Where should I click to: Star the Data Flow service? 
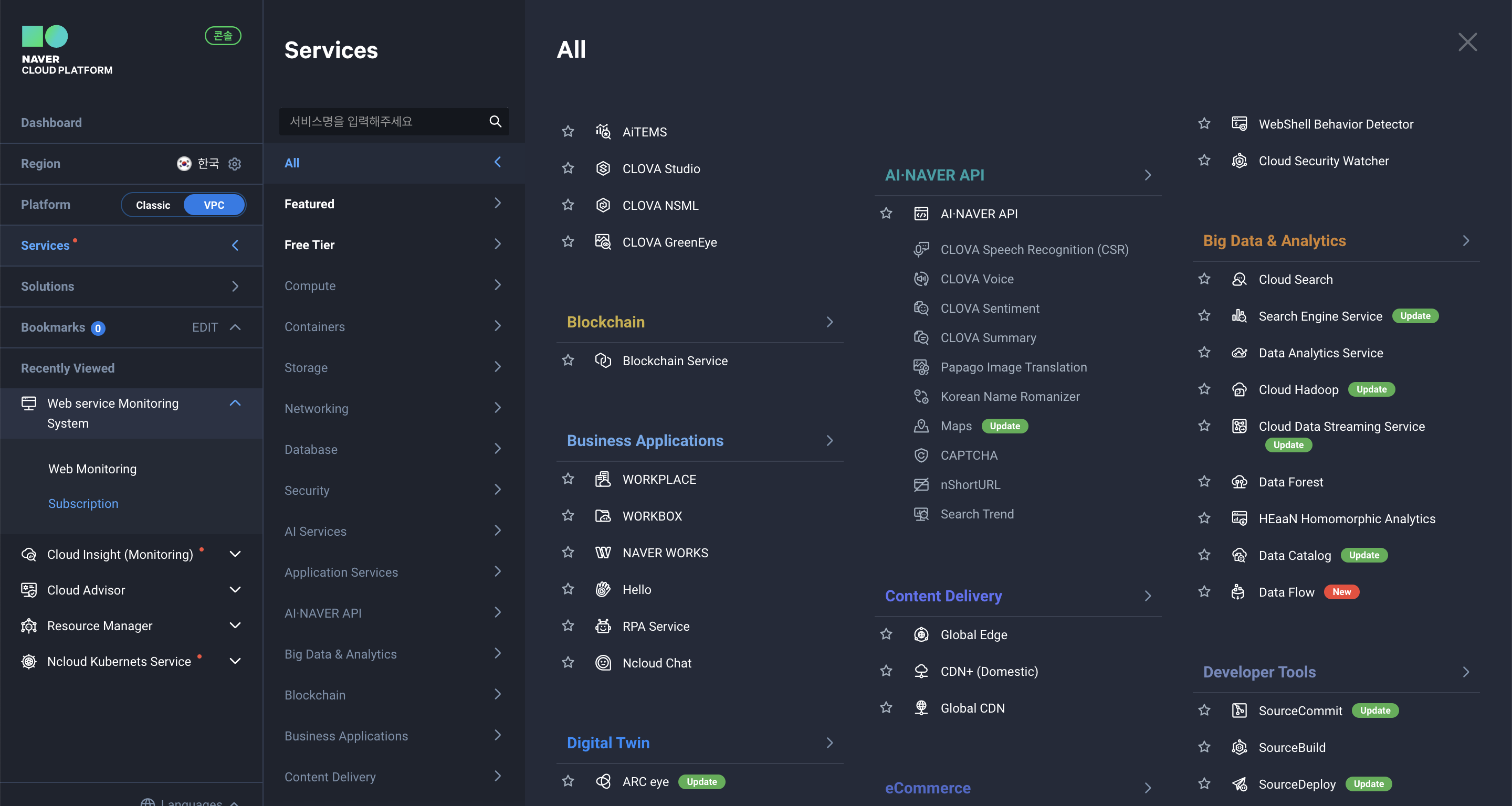click(x=1204, y=592)
